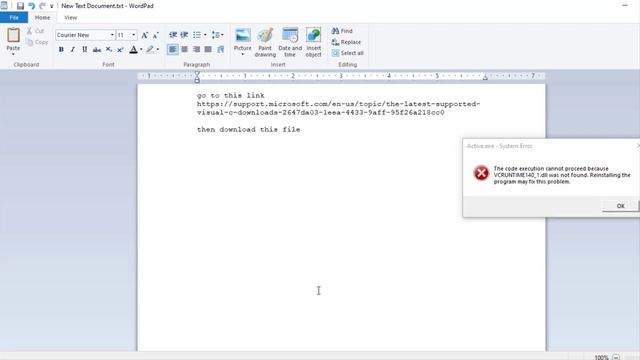Open the File menu

click(14, 18)
